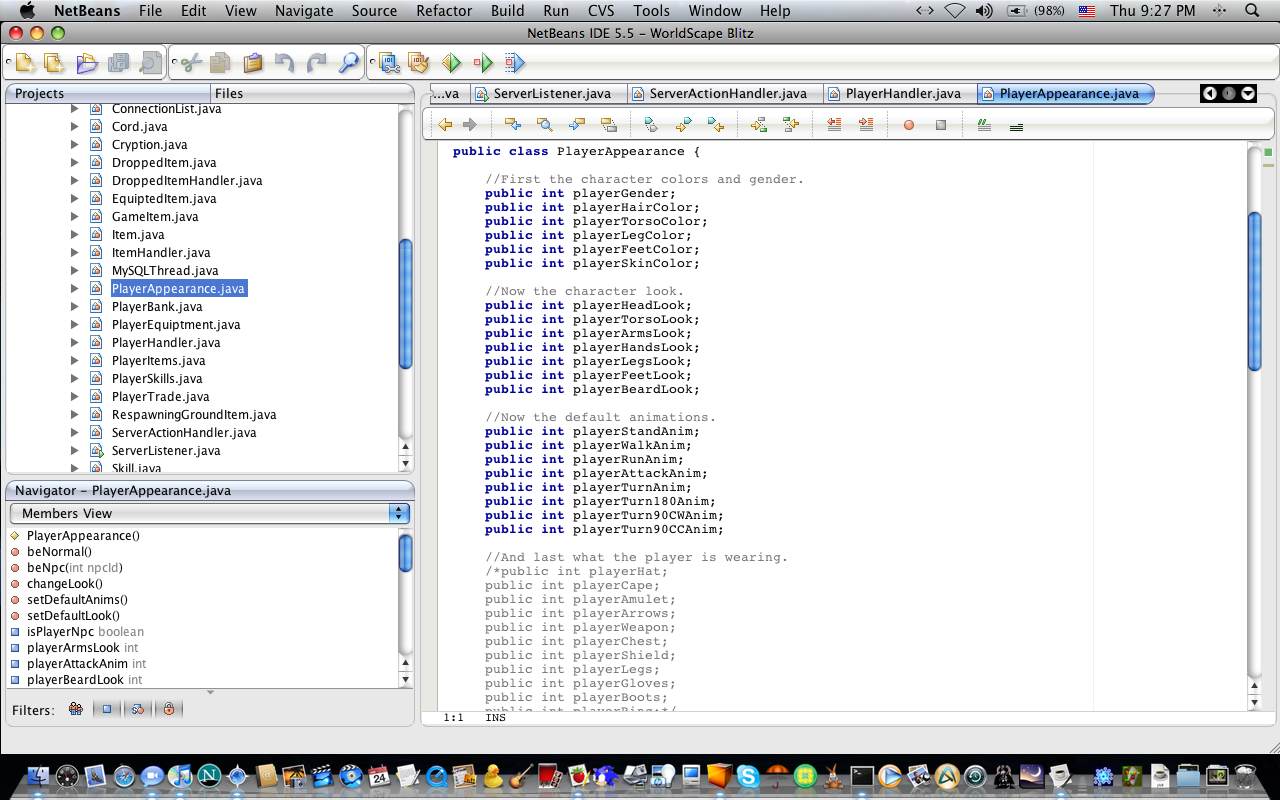1280x800 pixels.
Task: Click the Cut scissors icon
Action: (190, 64)
